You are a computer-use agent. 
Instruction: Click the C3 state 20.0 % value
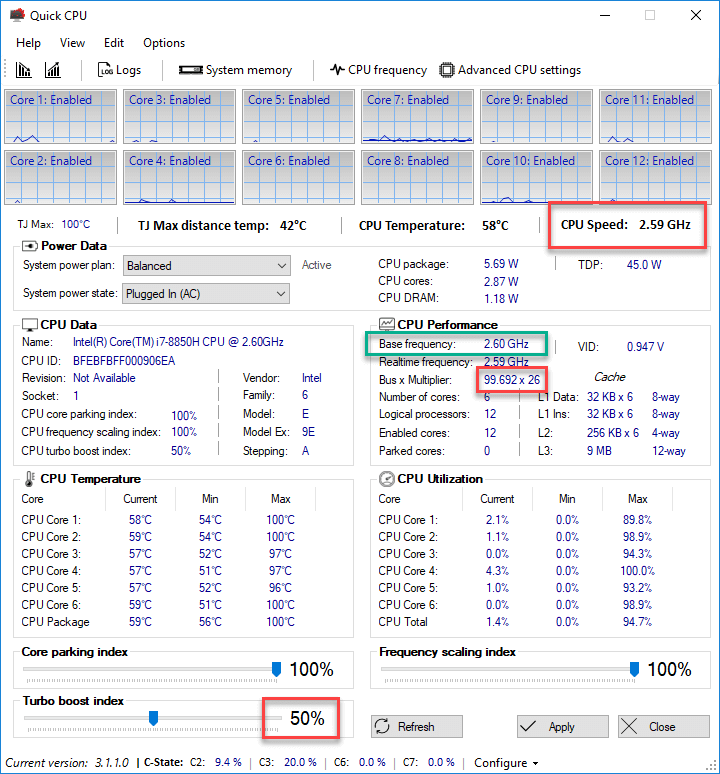(300, 763)
